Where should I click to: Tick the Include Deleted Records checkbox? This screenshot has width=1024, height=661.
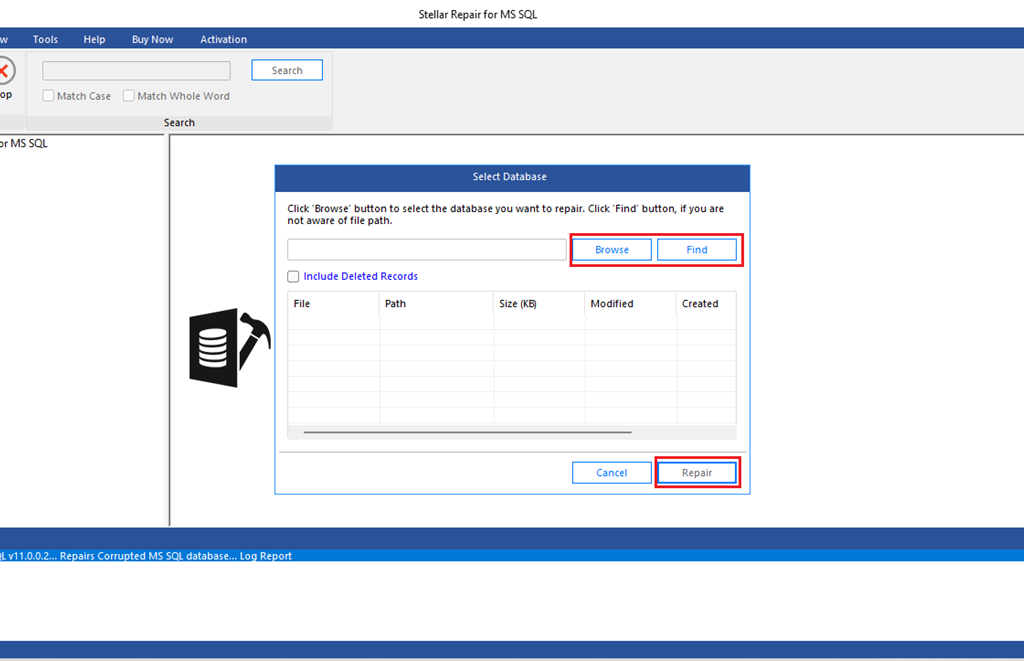pos(293,276)
